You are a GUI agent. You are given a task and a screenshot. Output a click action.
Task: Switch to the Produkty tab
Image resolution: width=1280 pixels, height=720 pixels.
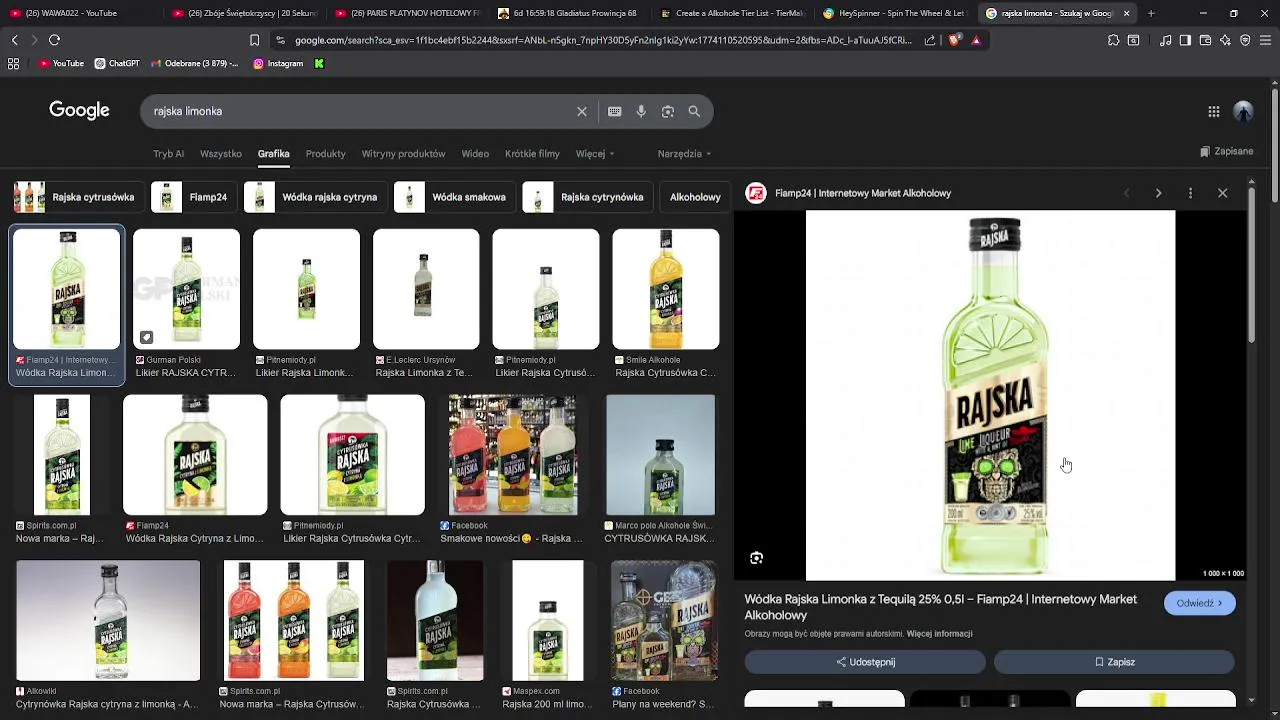[325, 154]
